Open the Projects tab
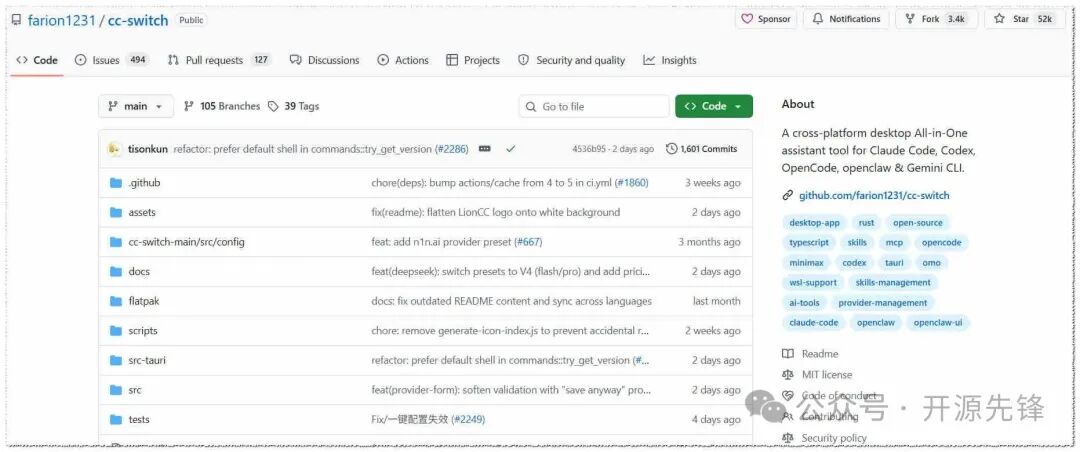The width and height of the screenshot is (1080, 452). (472, 60)
